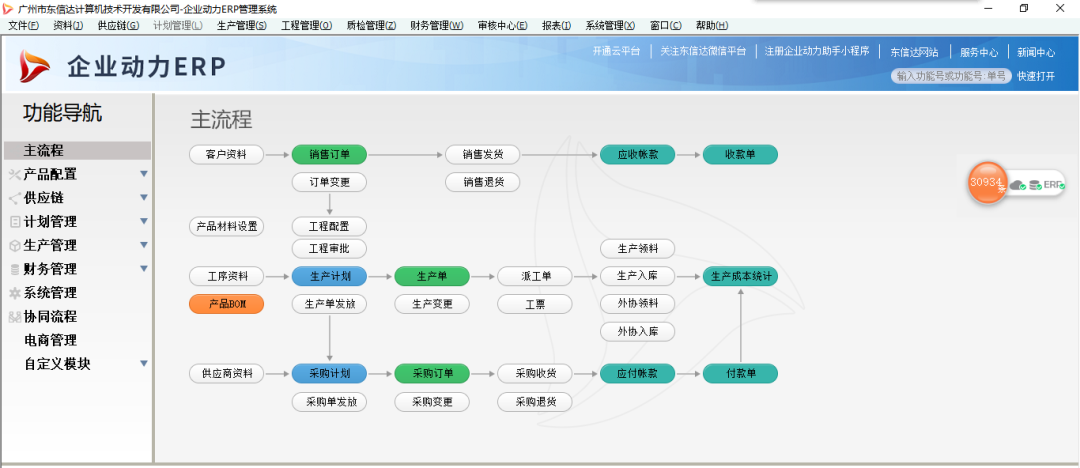Open the 服务中心 link in header
The image size is (1080, 468).
(979, 52)
